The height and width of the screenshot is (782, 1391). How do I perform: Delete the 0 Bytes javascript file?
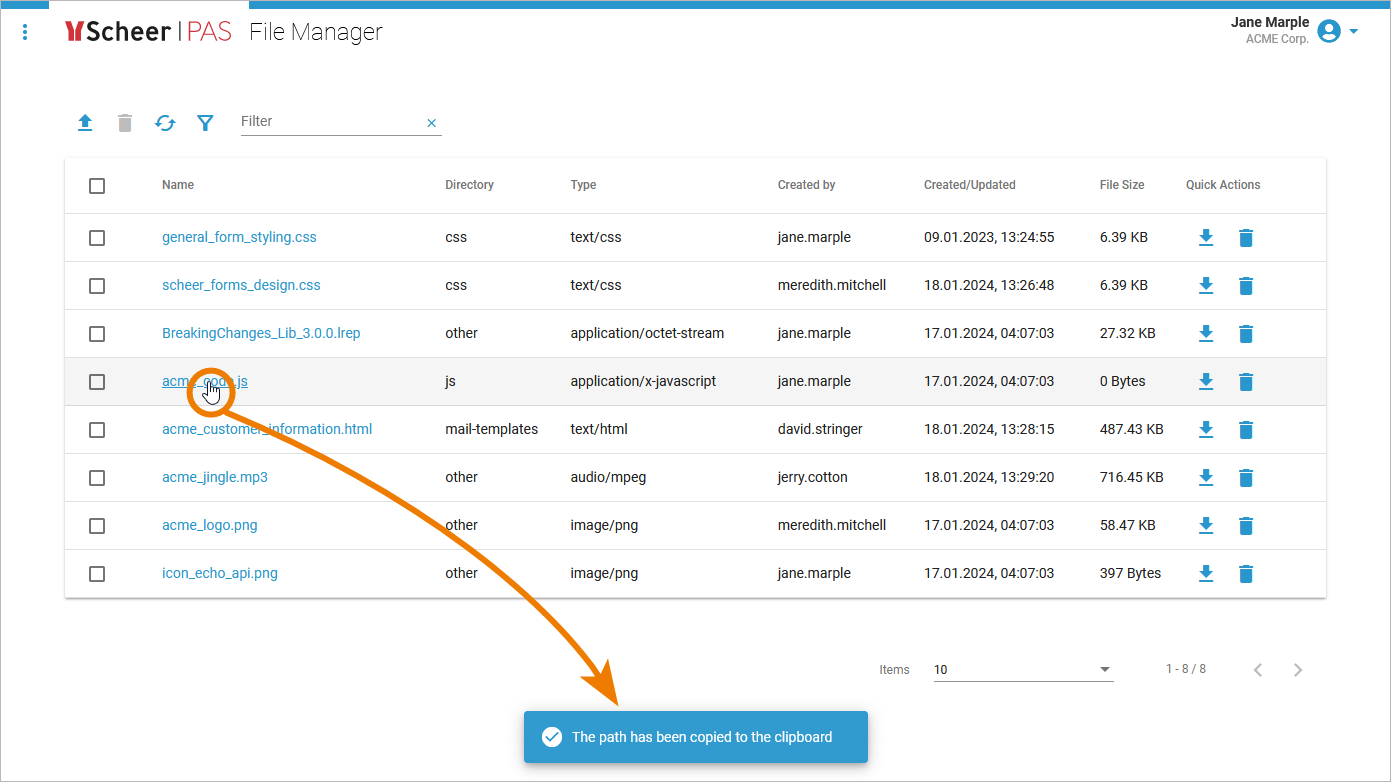pos(1246,382)
